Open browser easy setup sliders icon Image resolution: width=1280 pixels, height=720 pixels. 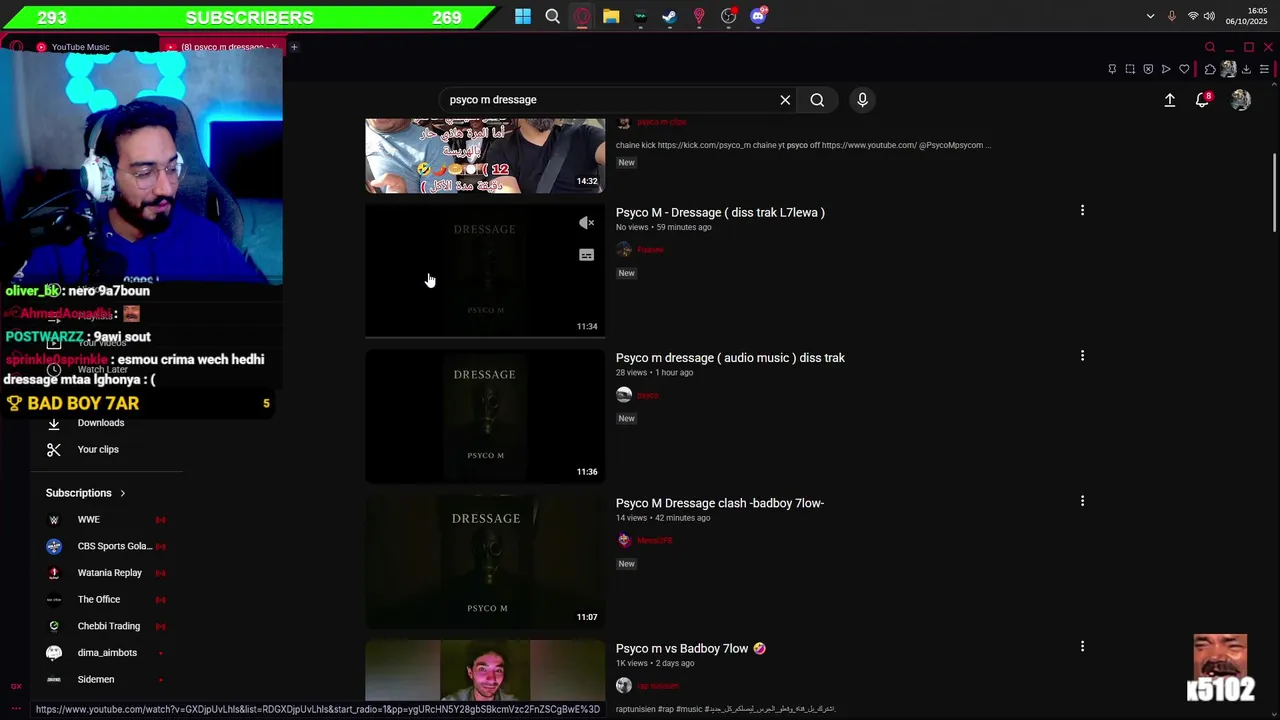point(1264,69)
